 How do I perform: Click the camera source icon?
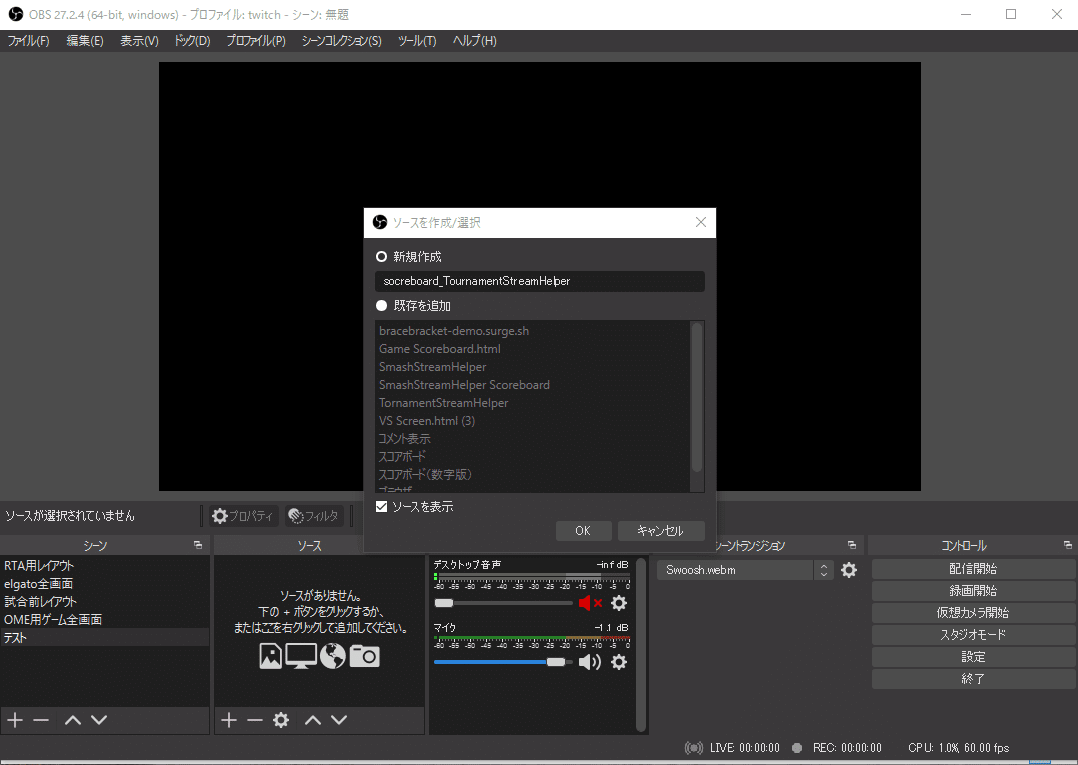coord(364,656)
